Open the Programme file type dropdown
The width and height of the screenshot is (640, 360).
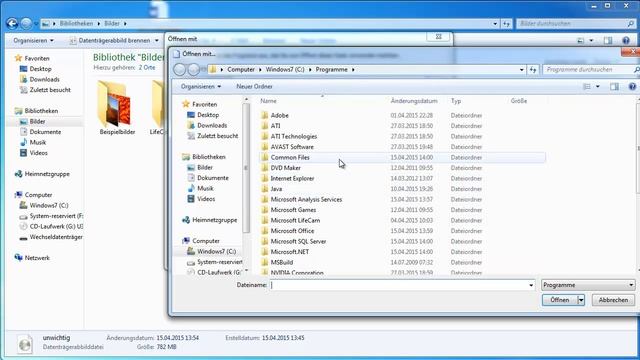point(588,285)
